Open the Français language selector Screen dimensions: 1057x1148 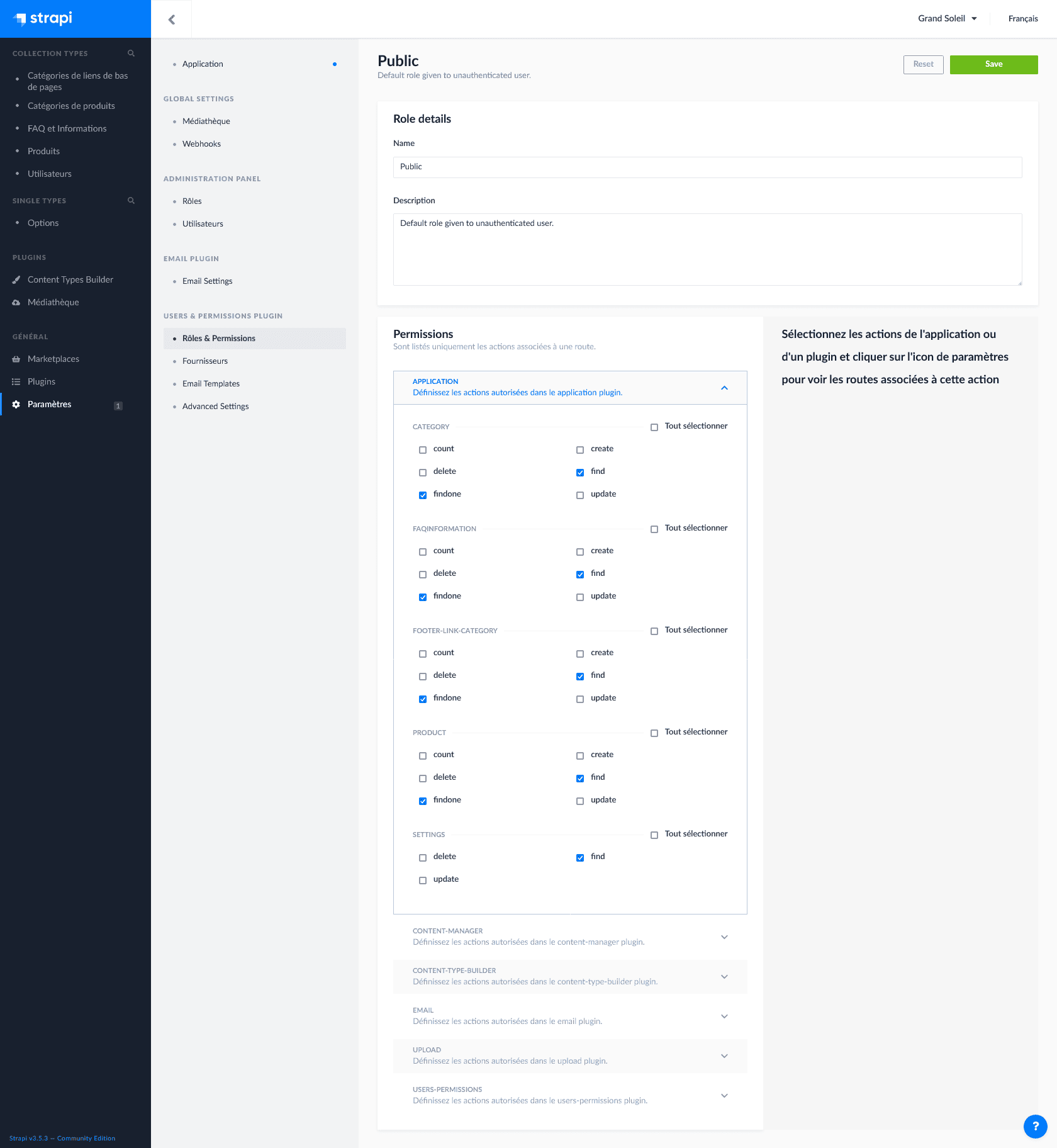coord(1023,18)
